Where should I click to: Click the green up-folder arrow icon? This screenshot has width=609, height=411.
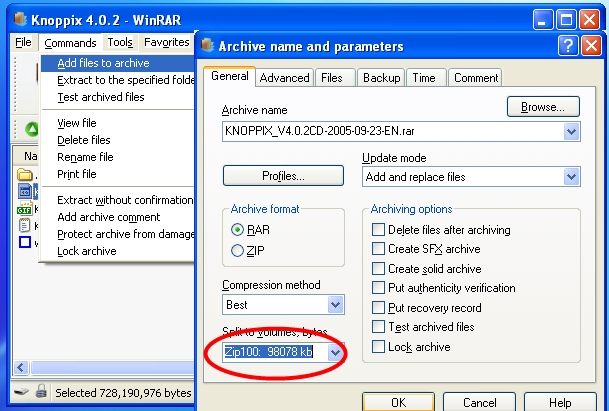point(32,129)
